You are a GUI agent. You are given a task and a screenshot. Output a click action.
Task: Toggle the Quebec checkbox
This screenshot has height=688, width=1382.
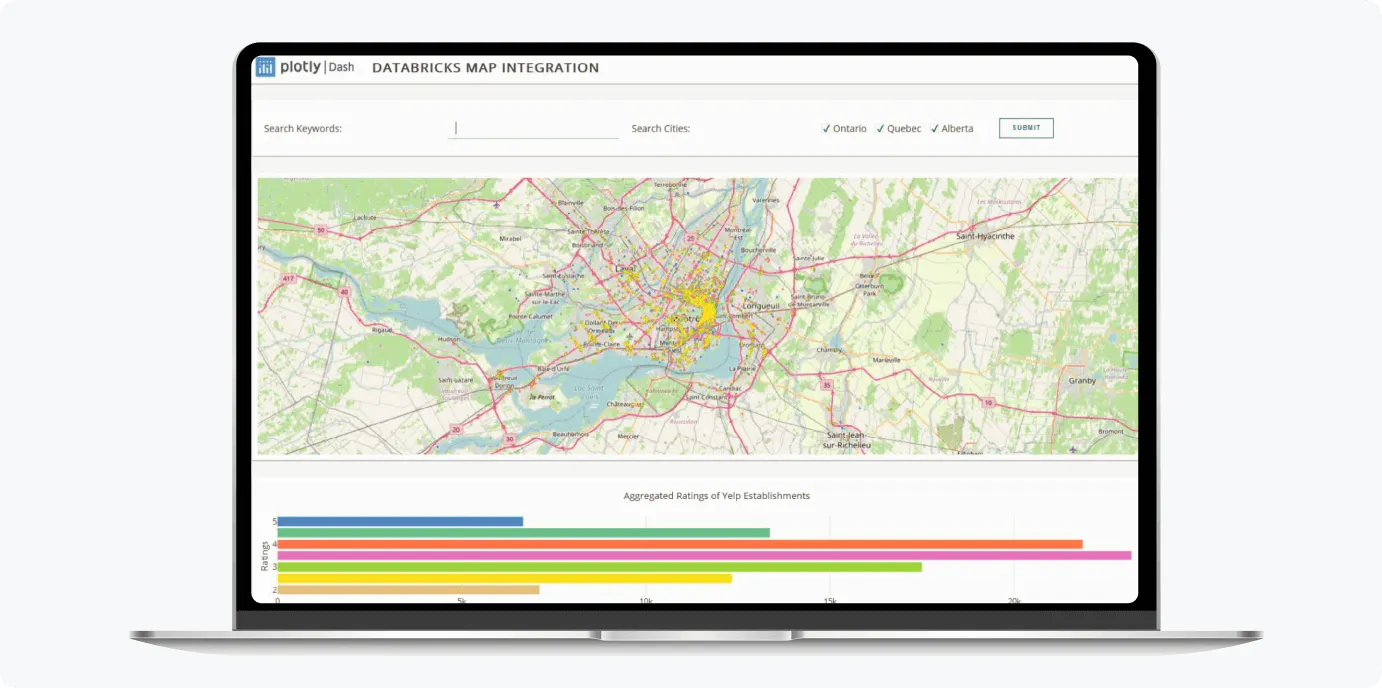point(881,128)
